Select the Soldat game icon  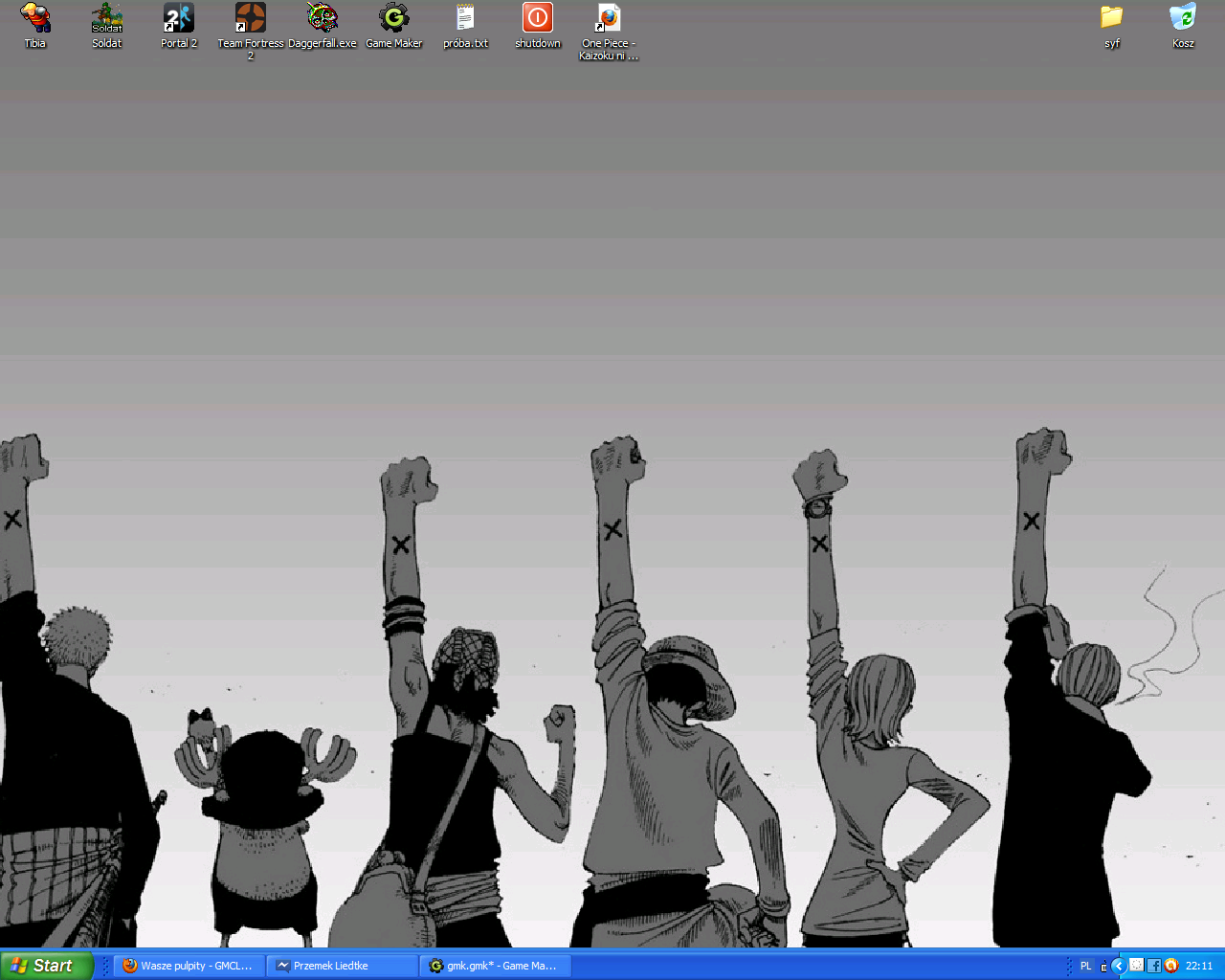pos(107,18)
